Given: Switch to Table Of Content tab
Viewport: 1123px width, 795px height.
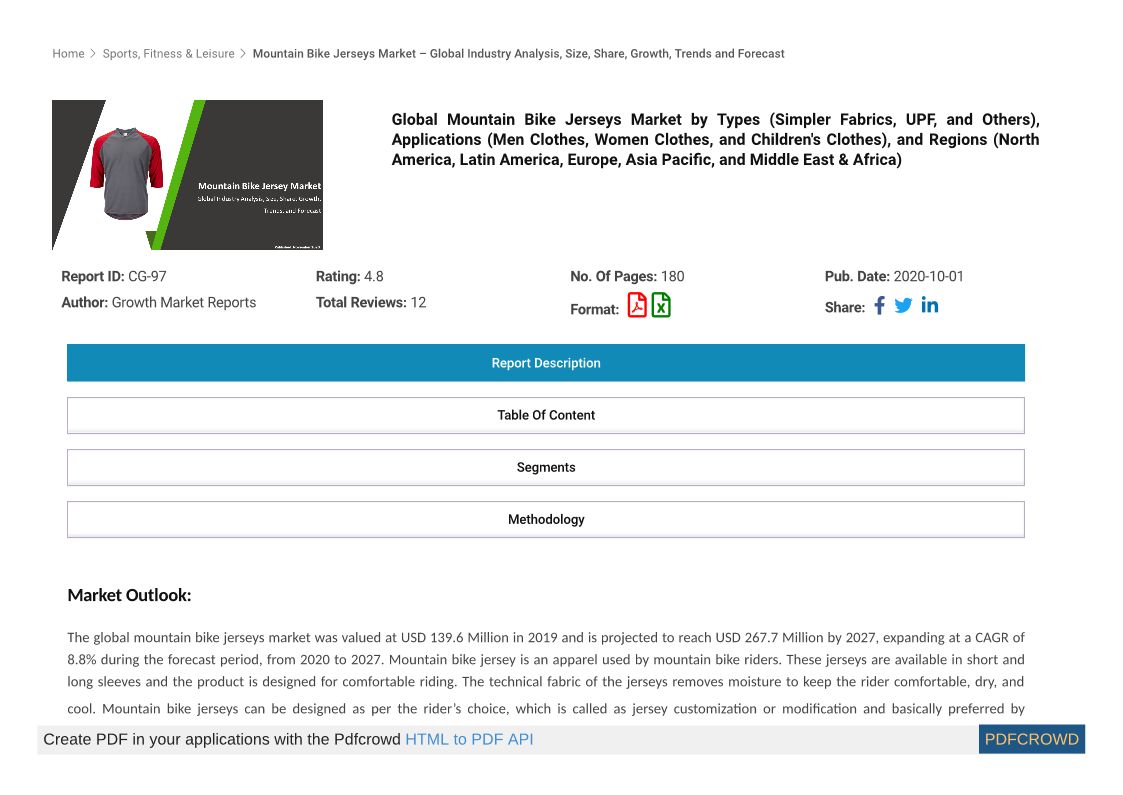Looking at the screenshot, I should tap(545, 415).
